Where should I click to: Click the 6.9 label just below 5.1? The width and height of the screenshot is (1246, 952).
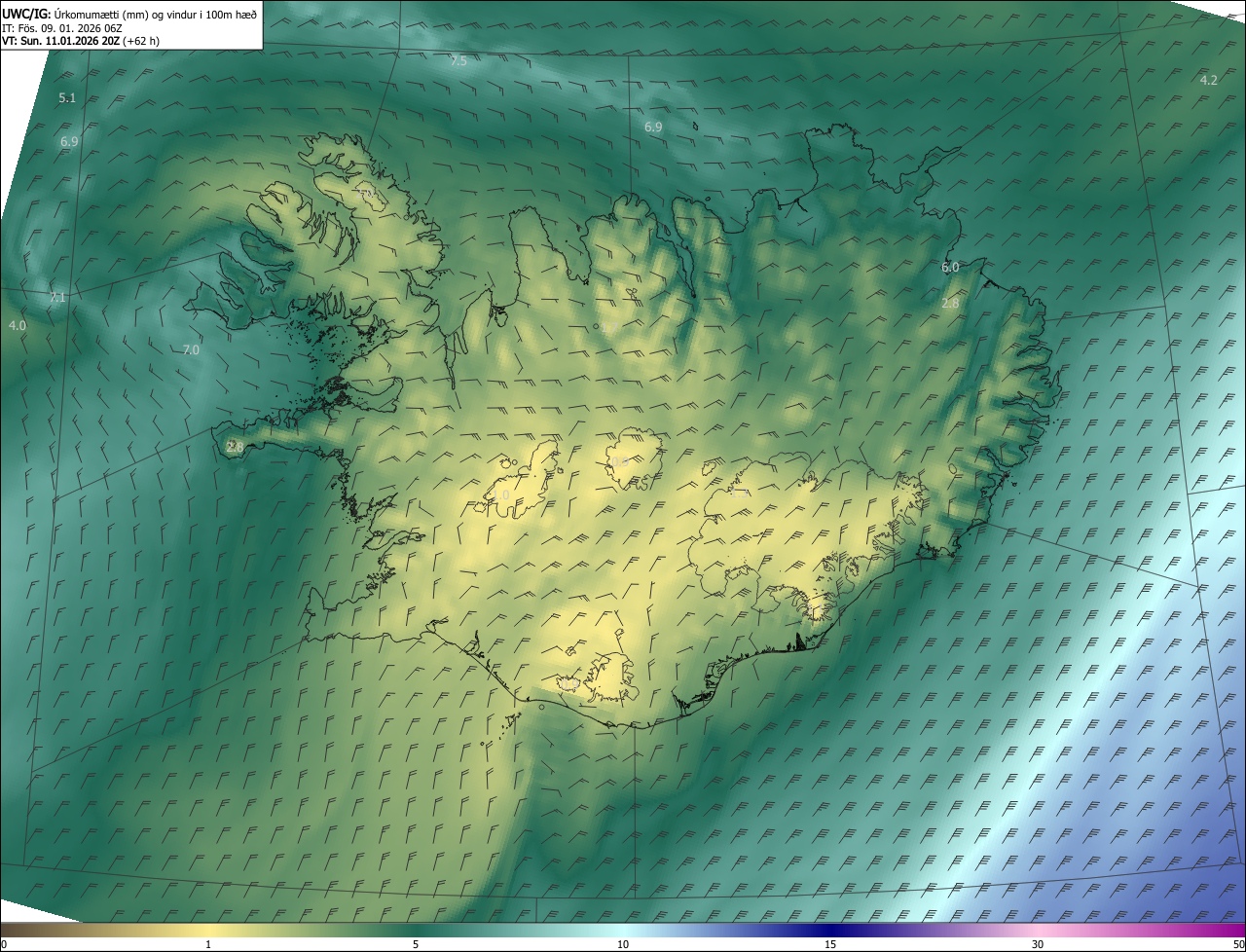[69, 141]
